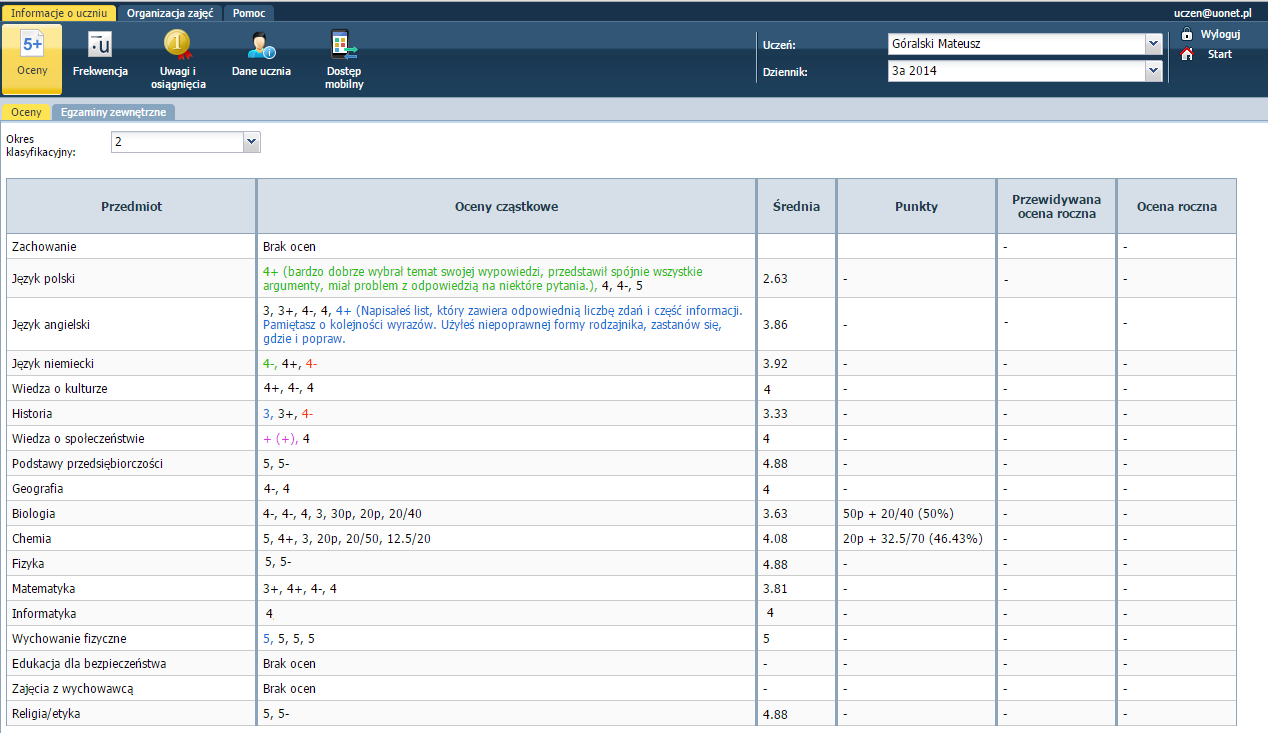Click the Biologia row label
Image resolution: width=1268 pixels, height=733 pixels.
point(33,514)
